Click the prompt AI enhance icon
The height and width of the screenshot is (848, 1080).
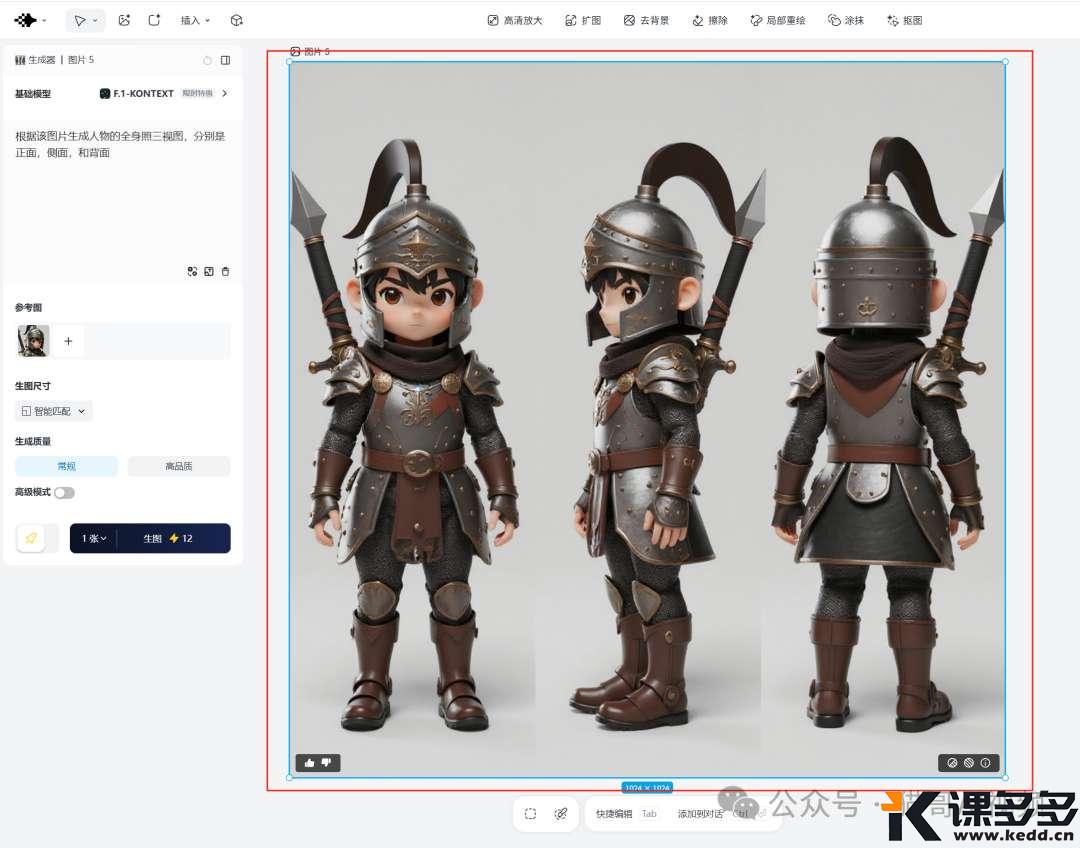[x=192, y=271]
